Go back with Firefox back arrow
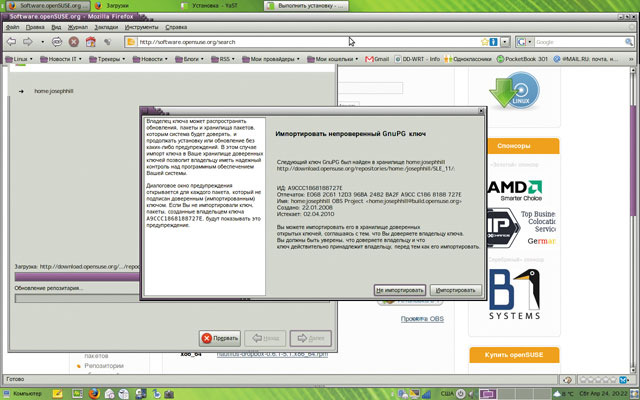640x400 pixels. click(x=11, y=42)
